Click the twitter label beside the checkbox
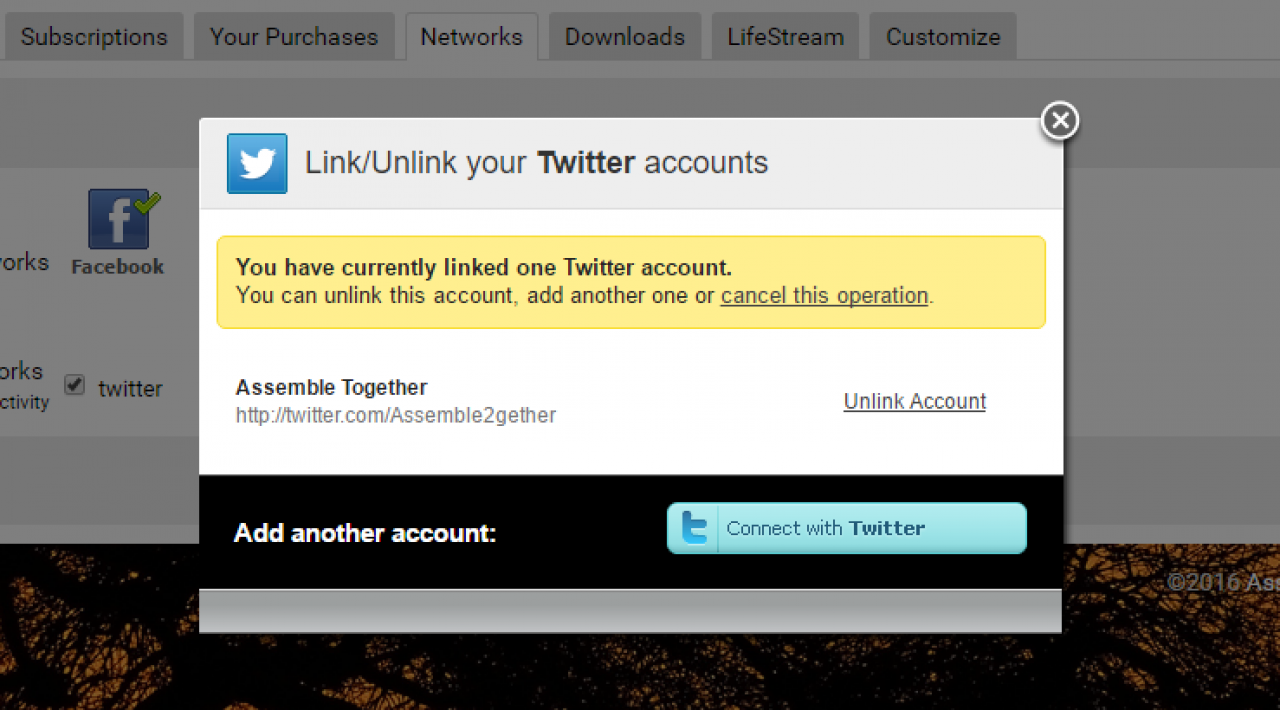Screen dimensions: 1280x710 tap(130, 389)
